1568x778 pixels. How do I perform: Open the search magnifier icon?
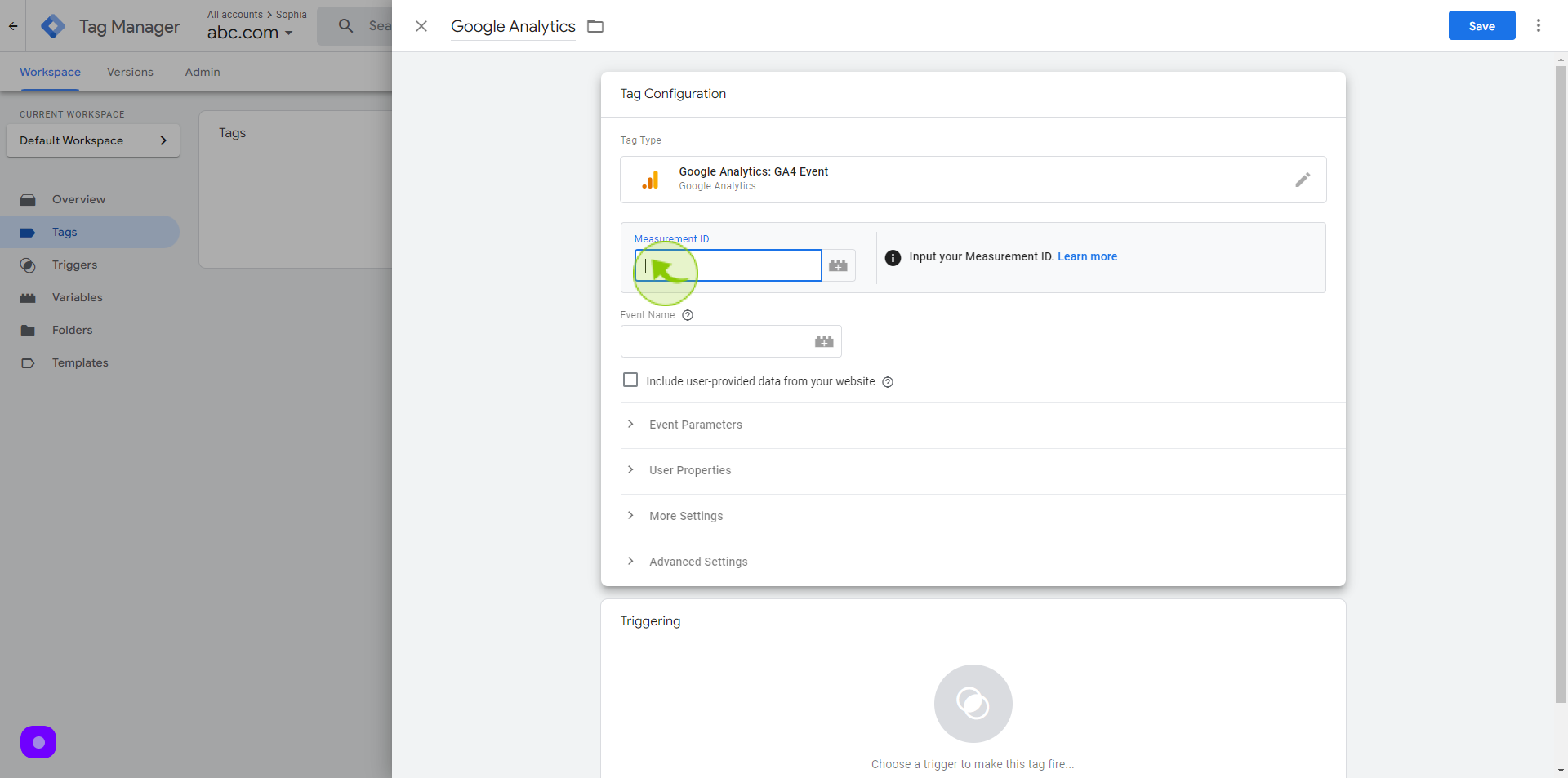point(346,26)
